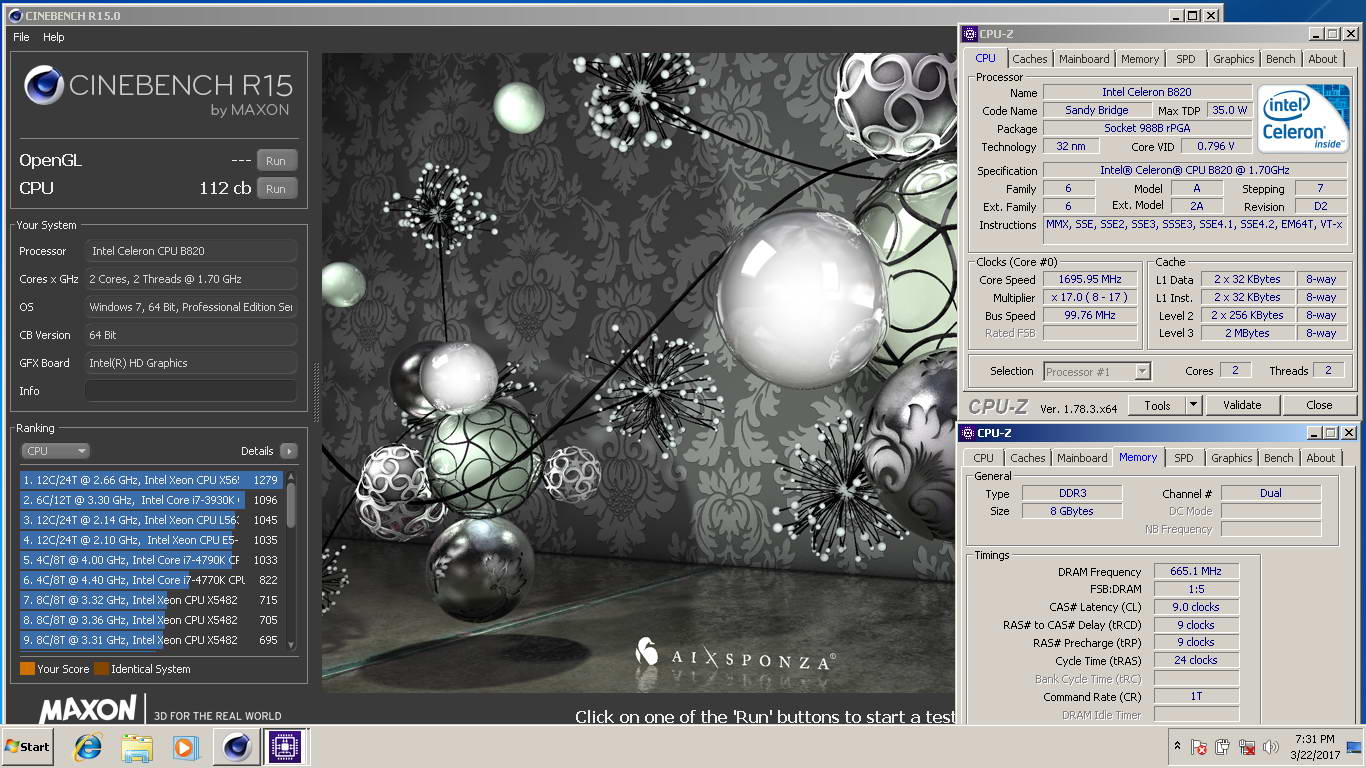The image size is (1366, 768).
Task: Open Memory tab in top CPU-Z window
Action: click(1140, 59)
